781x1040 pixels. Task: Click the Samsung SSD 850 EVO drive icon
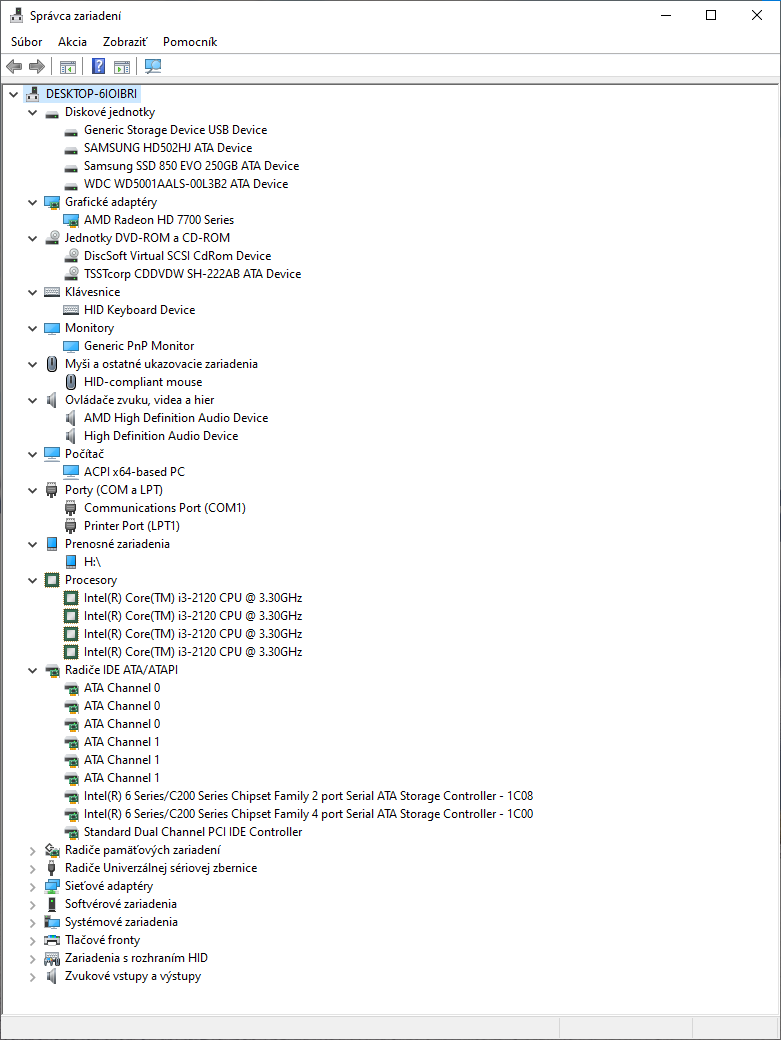click(x=71, y=166)
